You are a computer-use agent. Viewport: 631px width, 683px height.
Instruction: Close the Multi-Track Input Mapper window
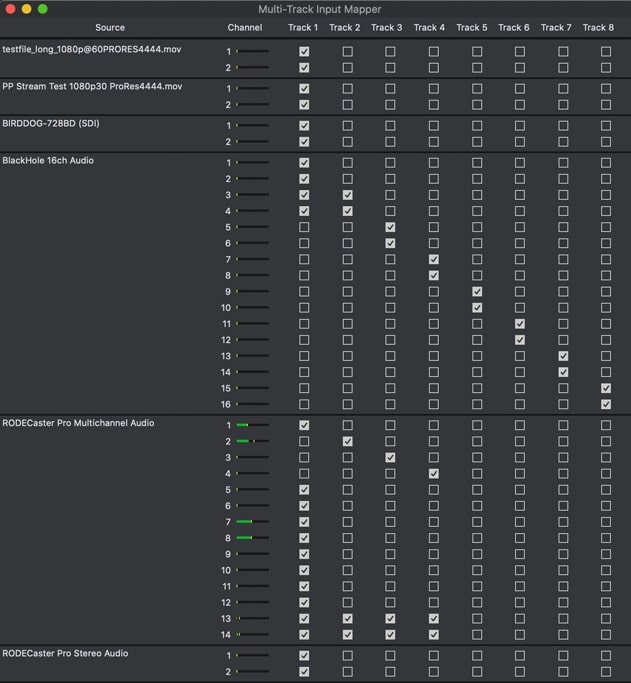point(11,9)
